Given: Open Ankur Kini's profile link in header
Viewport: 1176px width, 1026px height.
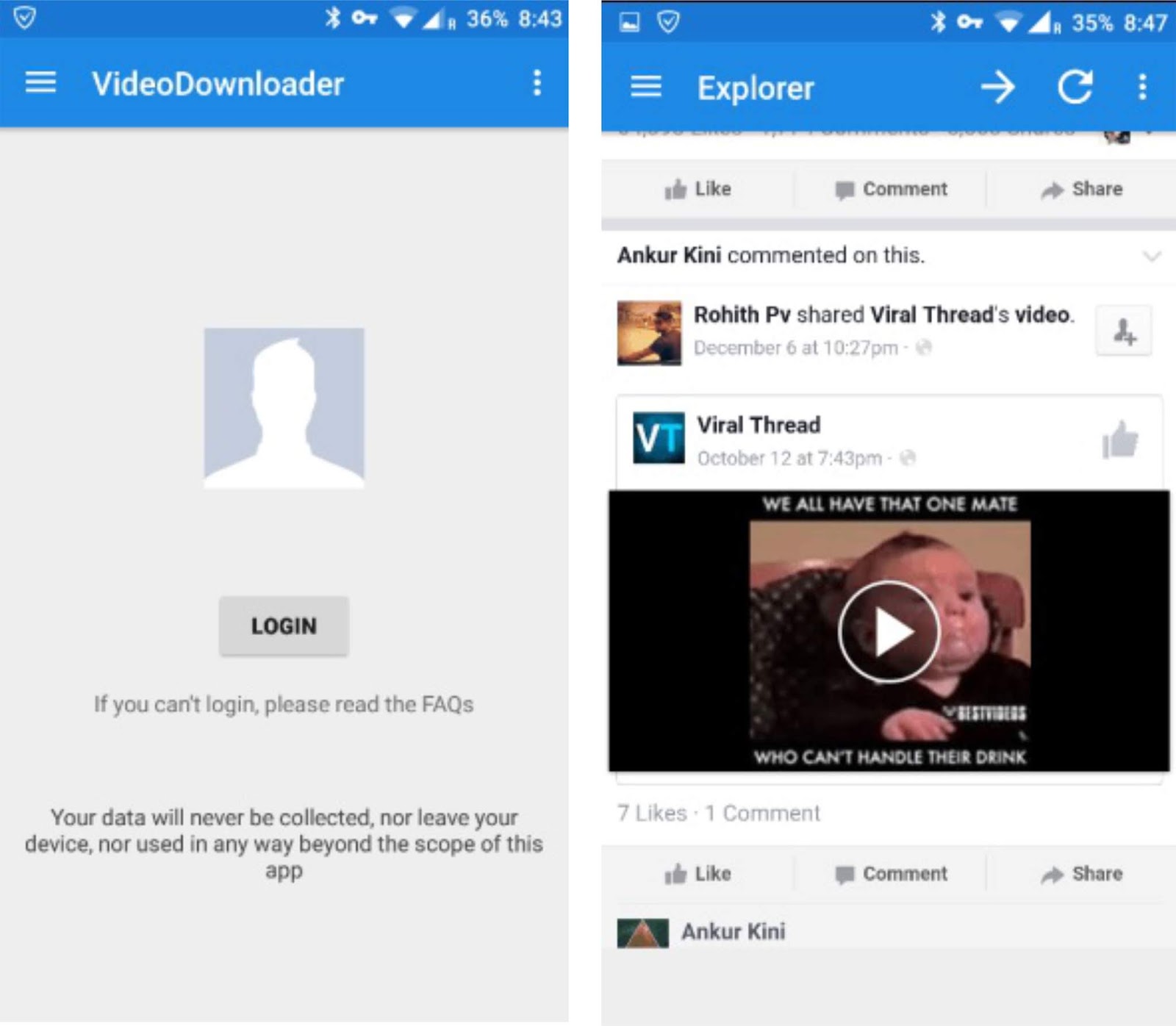Looking at the screenshot, I should tap(669, 255).
